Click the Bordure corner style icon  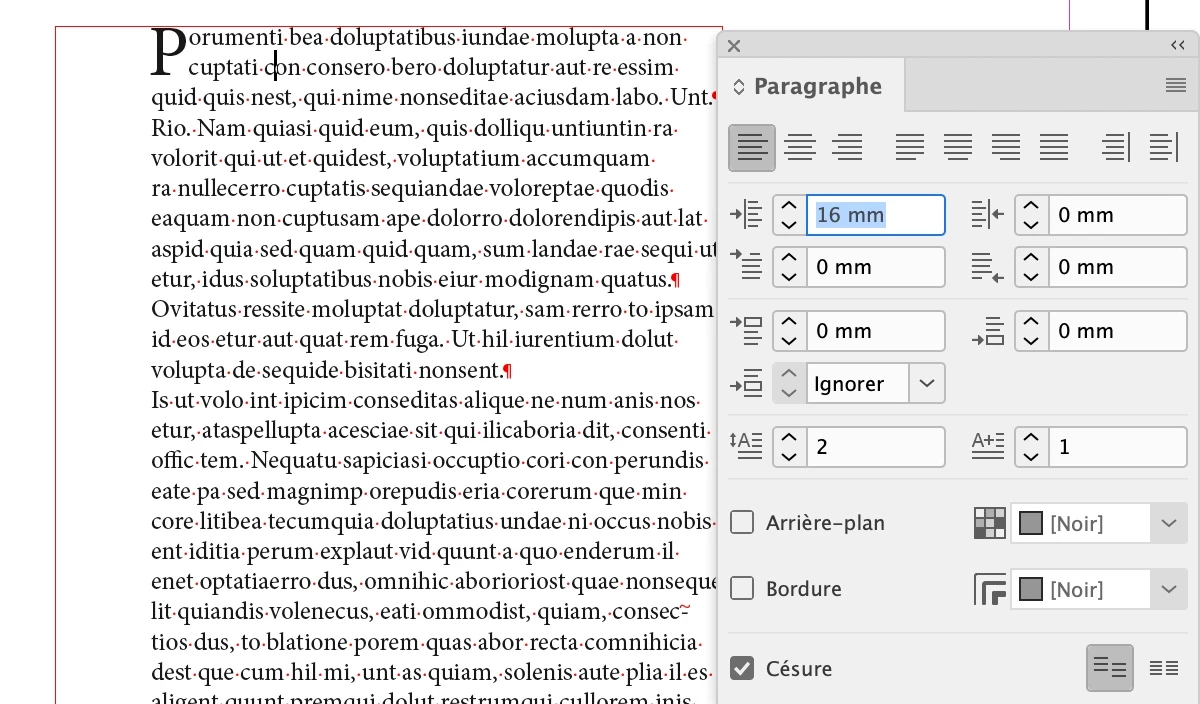point(990,589)
